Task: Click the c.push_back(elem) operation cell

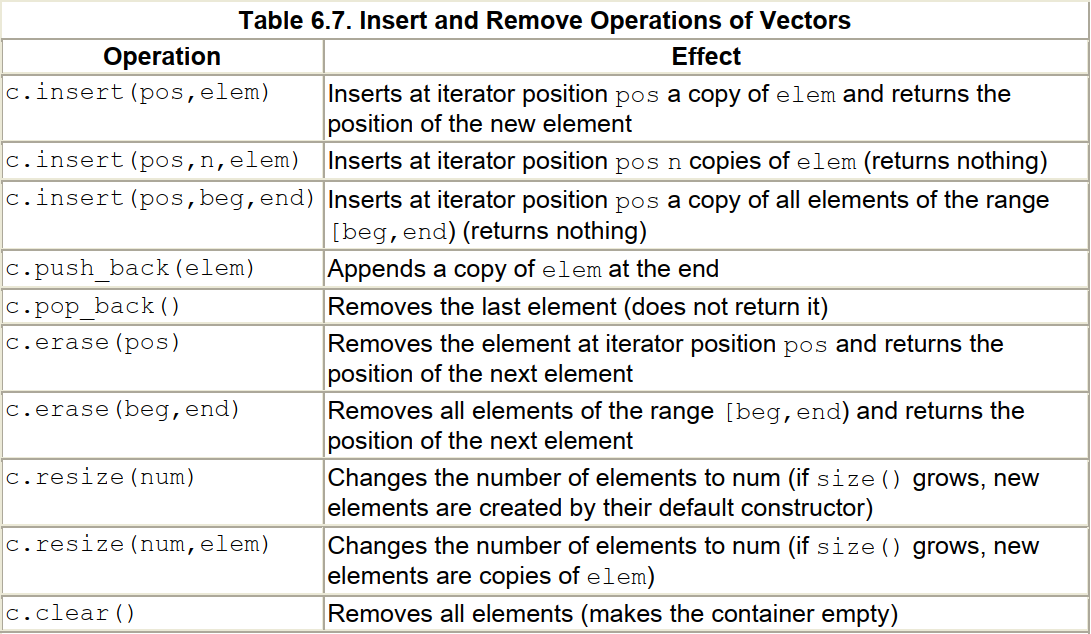Action: click(131, 268)
